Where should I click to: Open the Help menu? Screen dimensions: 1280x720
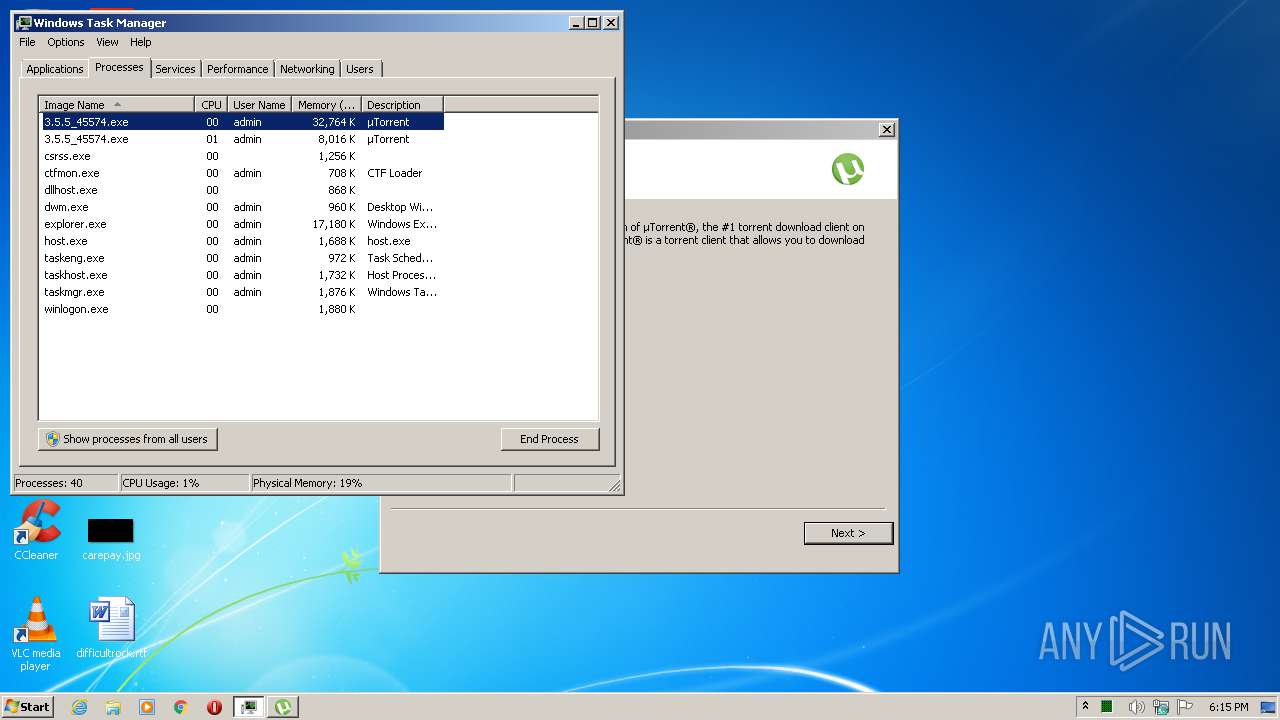[141, 42]
